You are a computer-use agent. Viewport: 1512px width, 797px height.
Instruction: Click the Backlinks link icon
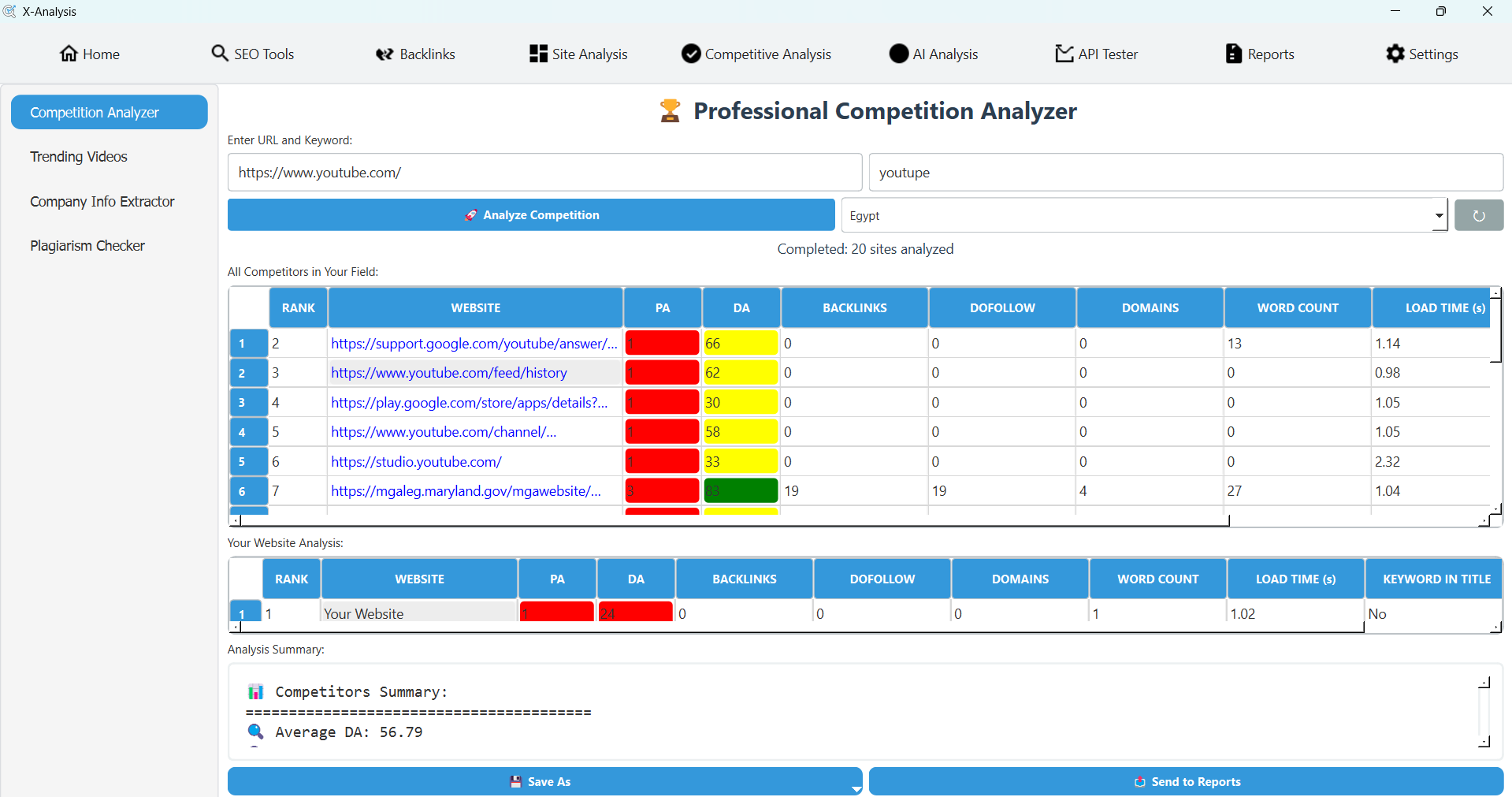coord(385,54)
